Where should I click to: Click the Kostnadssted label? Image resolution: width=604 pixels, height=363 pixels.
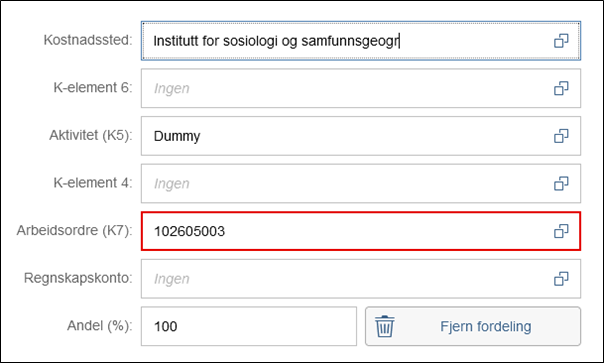tap(88, 40)
